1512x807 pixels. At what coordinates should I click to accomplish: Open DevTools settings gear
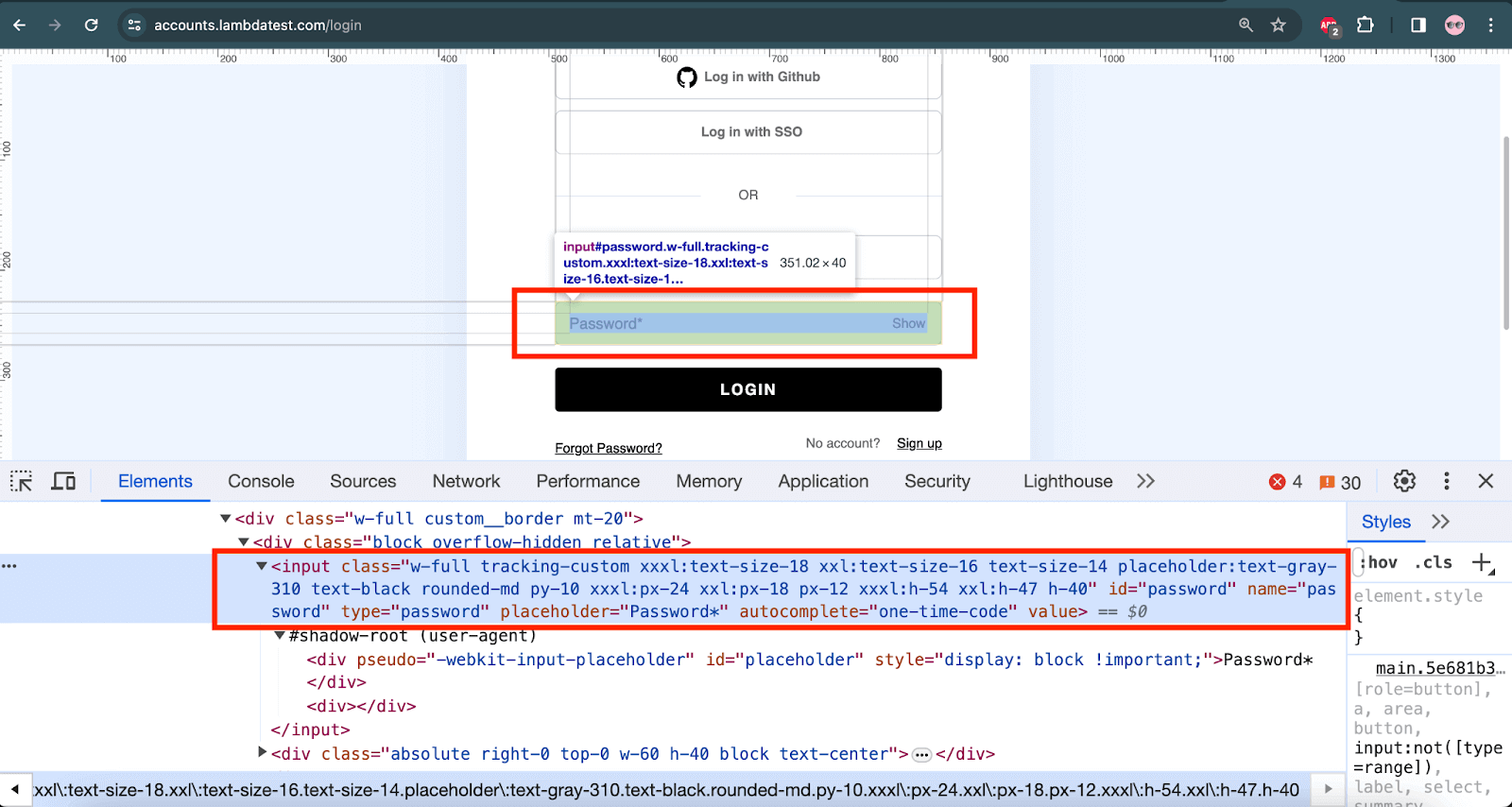(x=1404, y=481)
